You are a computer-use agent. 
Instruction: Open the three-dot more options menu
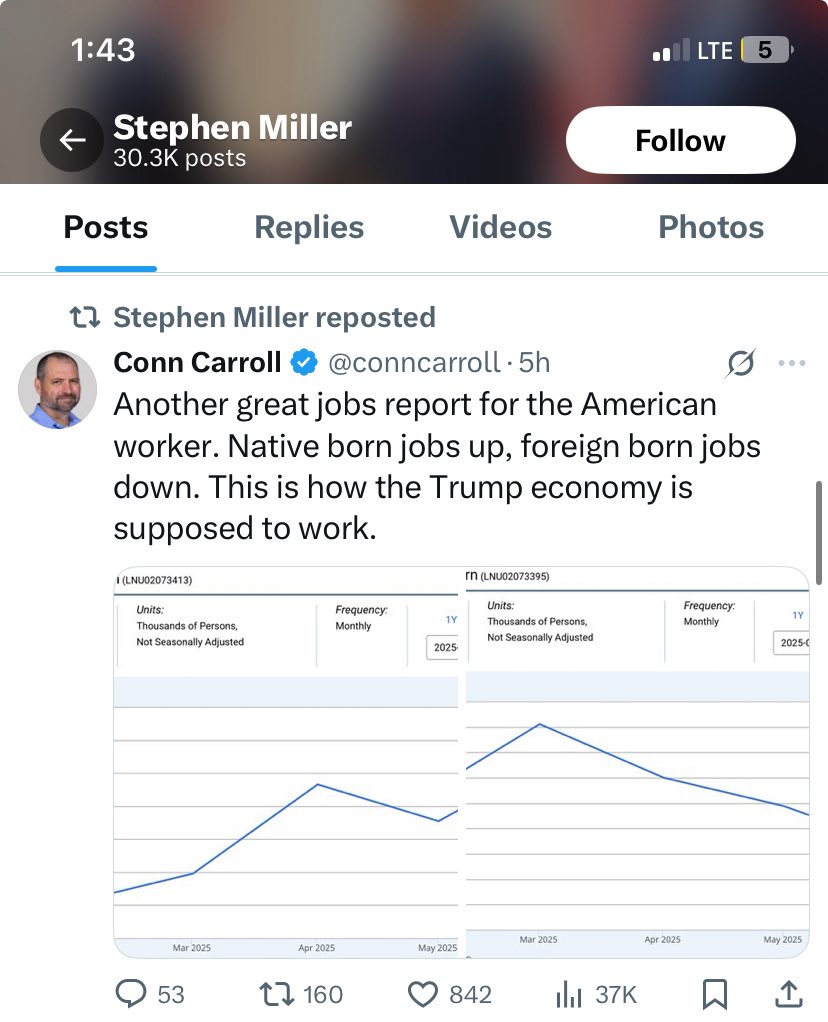791,363
